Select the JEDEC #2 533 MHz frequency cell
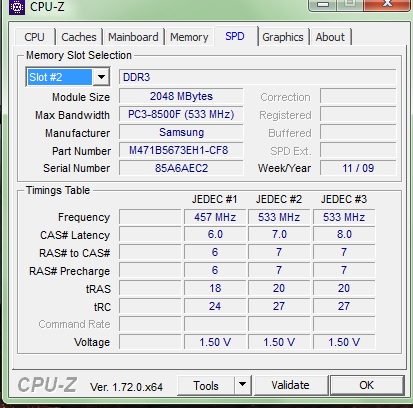 pyautogui.click(x=279, y=217)
